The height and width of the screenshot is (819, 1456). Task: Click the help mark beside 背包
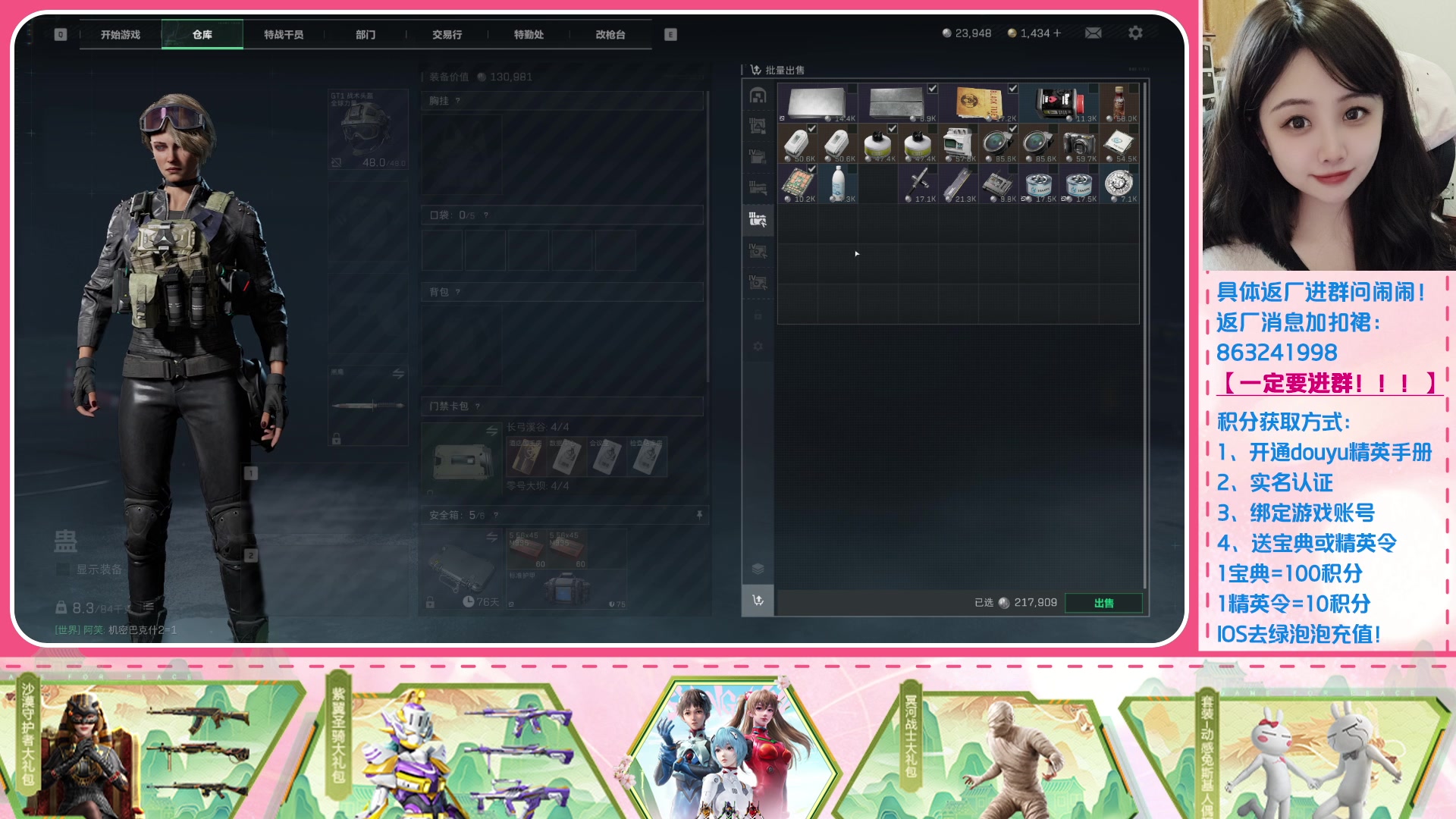[x=458, y=292]
